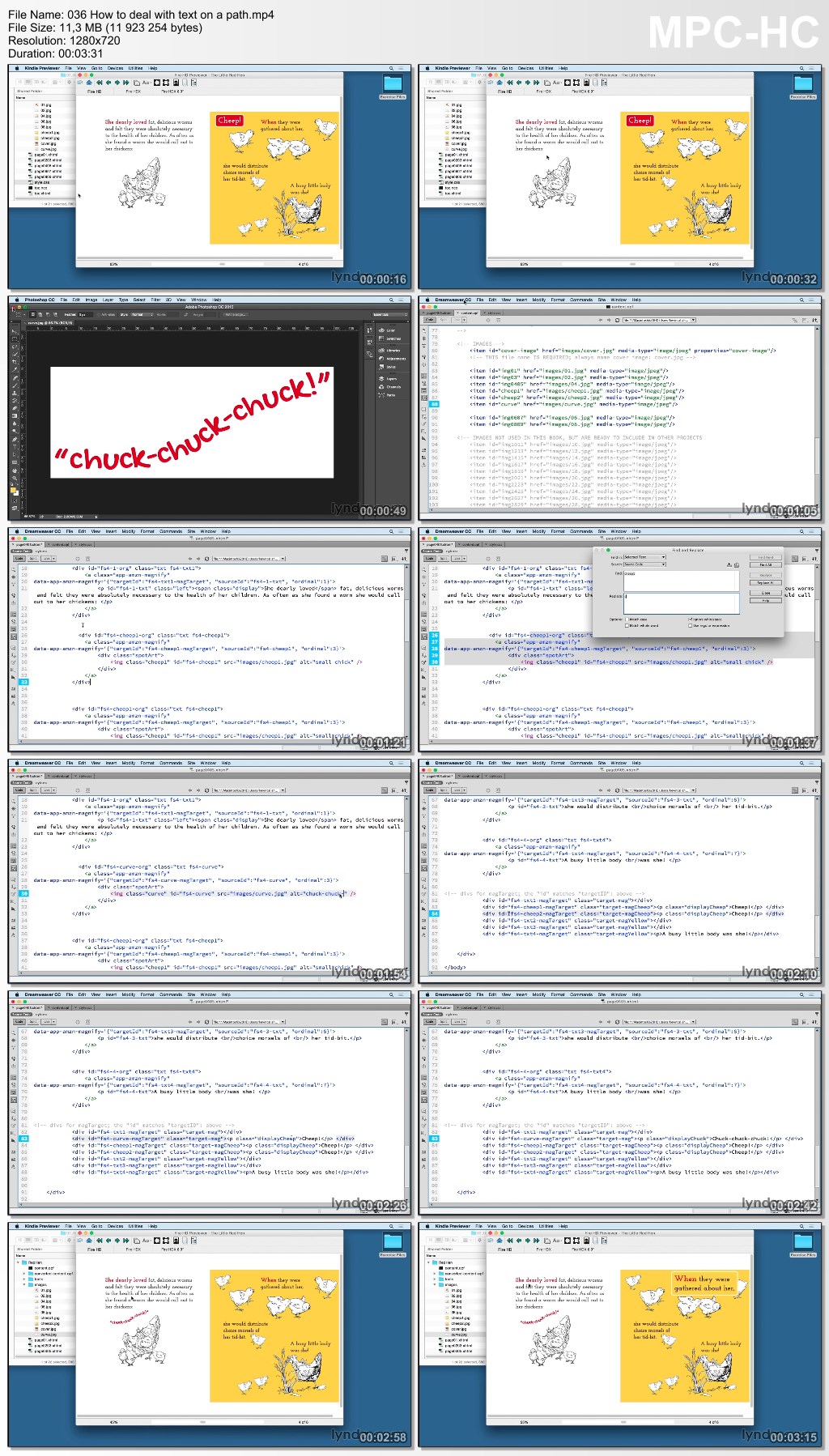Click next page arrow in Kindle Previewer frame 00:00:16
The image size is (829, 1456).
[x=117, y=83]
